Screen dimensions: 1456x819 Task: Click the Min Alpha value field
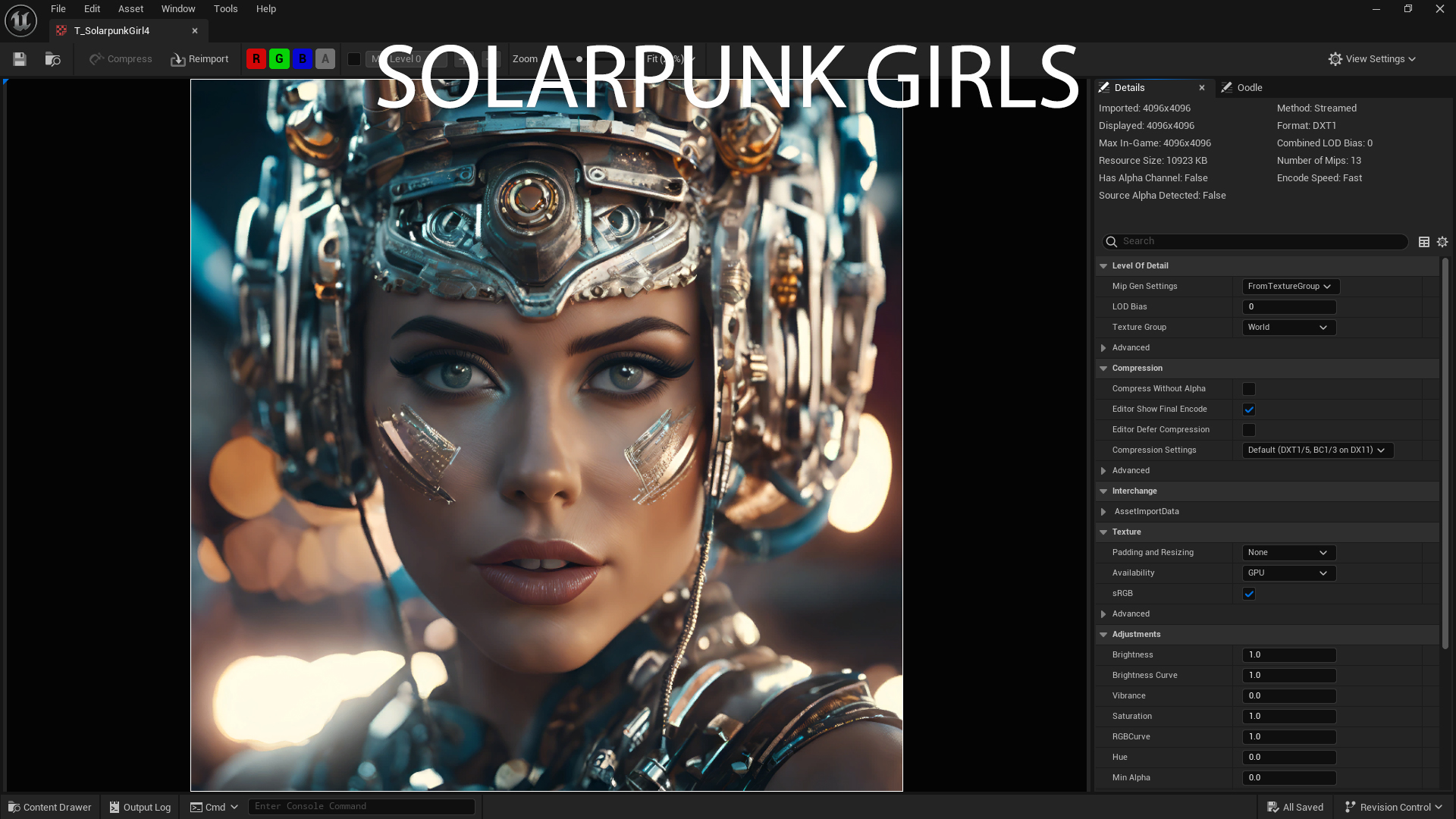point(1289,778)
